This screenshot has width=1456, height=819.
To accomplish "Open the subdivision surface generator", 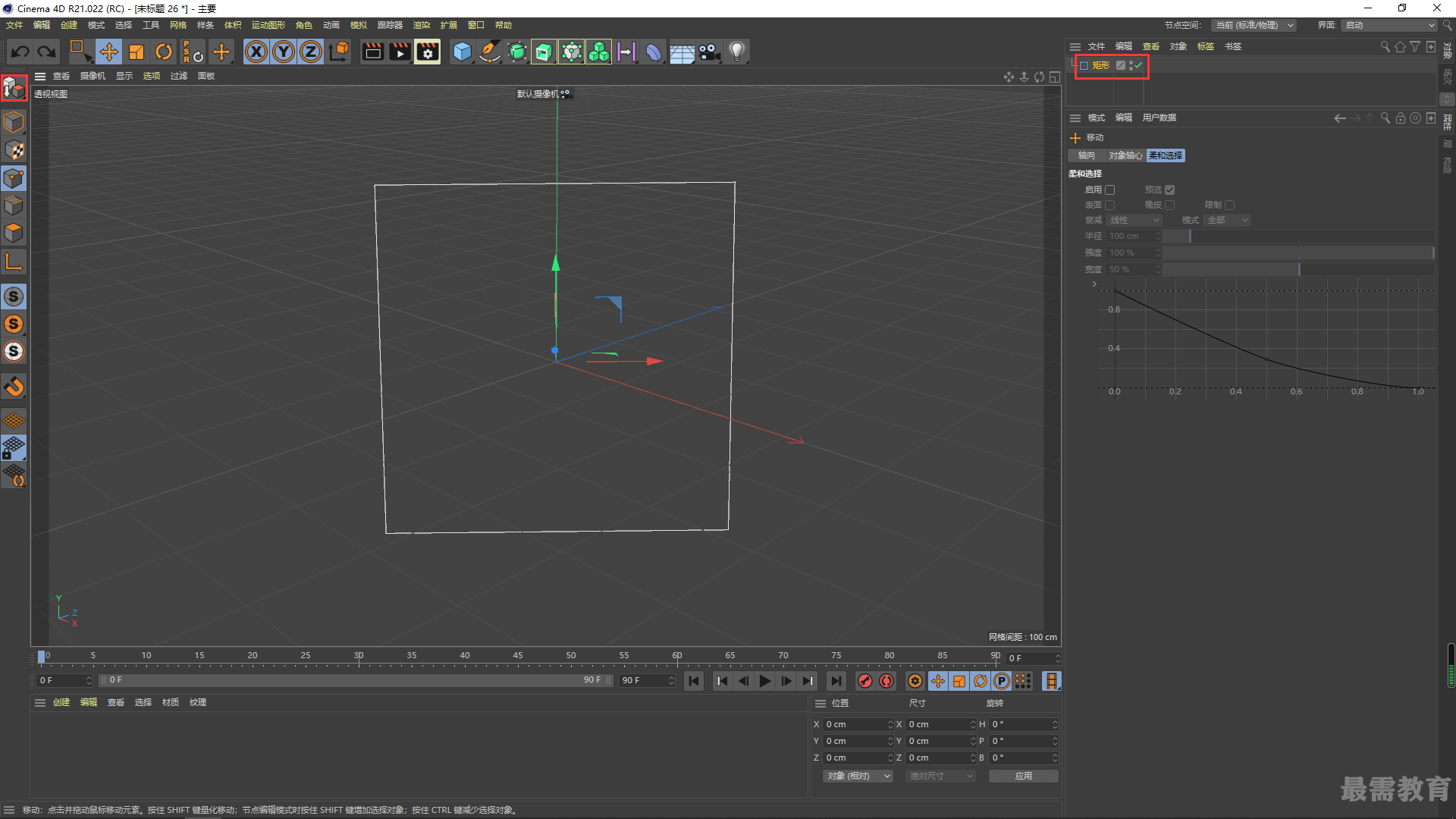I will [517, 52].
